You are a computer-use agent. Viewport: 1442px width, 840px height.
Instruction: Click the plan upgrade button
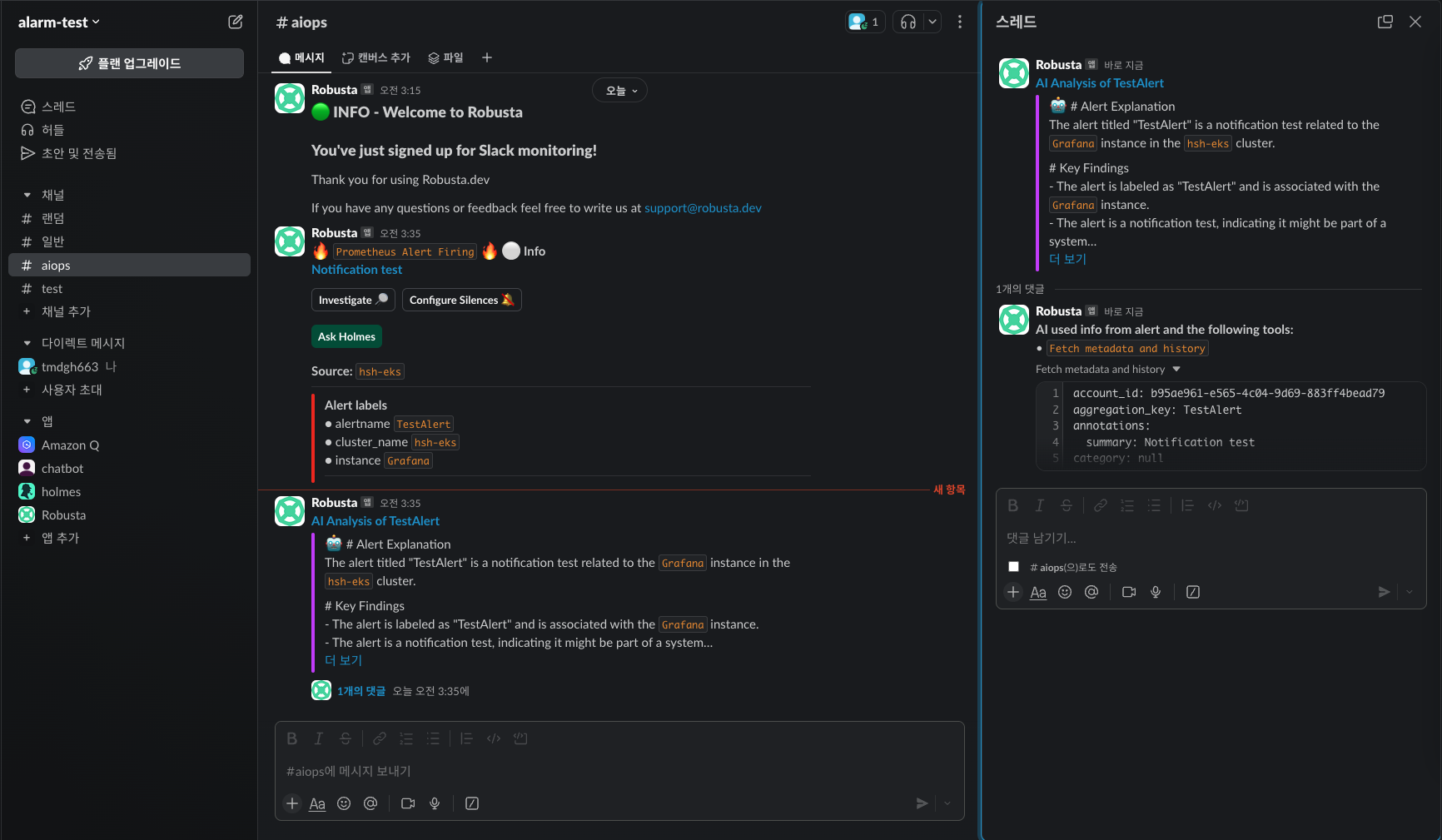(129, 63)
